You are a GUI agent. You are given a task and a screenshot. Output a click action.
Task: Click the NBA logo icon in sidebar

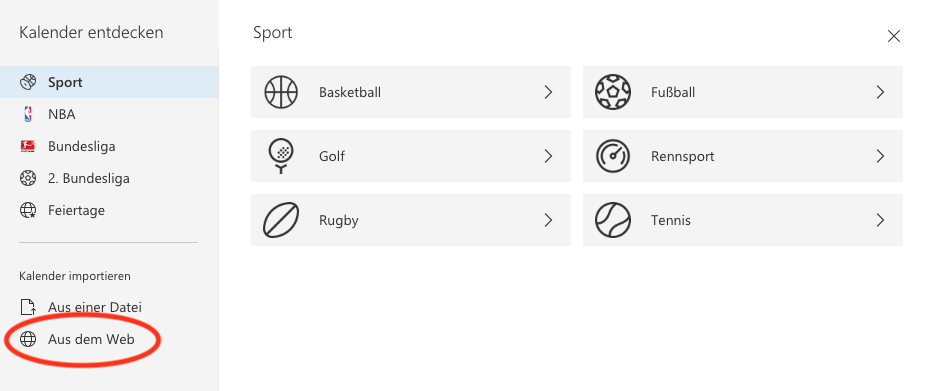click(28, 114)
